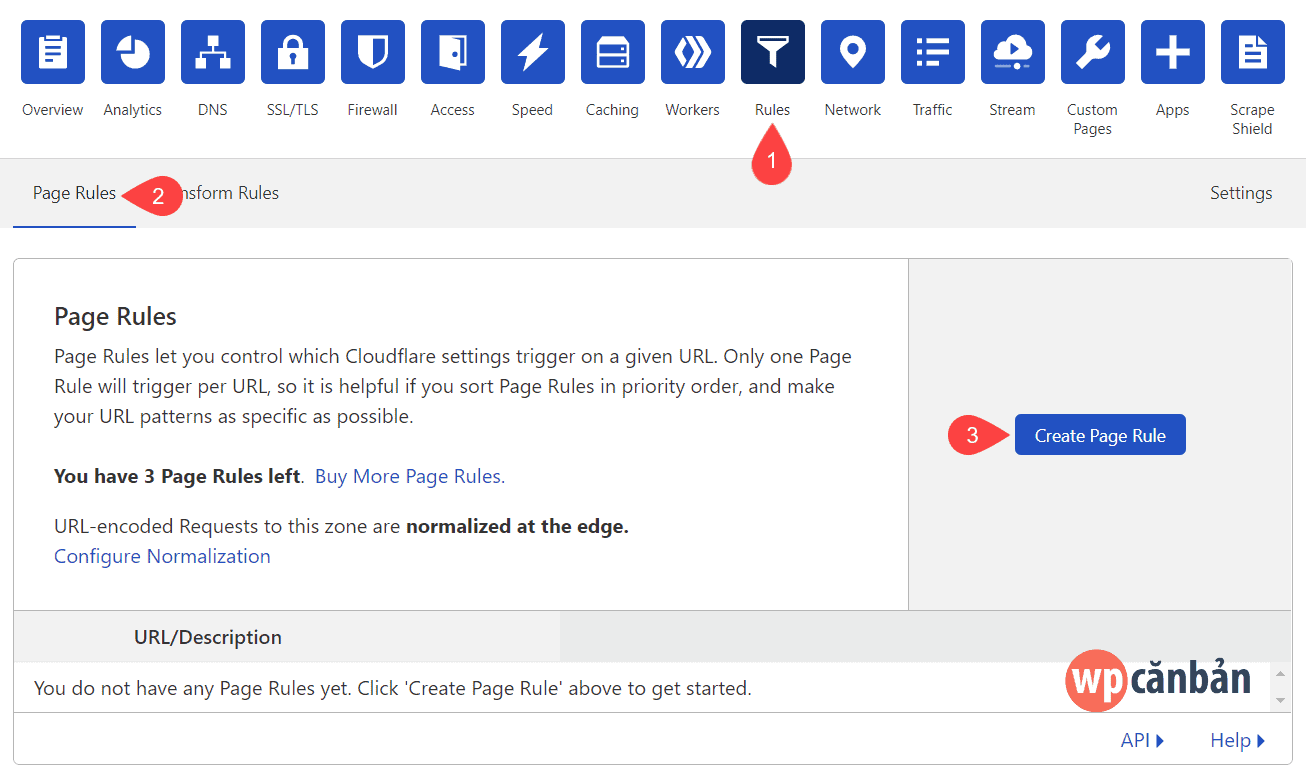The image size is (1306, 777).
Task: Click the 'You do not have any Page Rules yet' message
Action: (392, 688)
